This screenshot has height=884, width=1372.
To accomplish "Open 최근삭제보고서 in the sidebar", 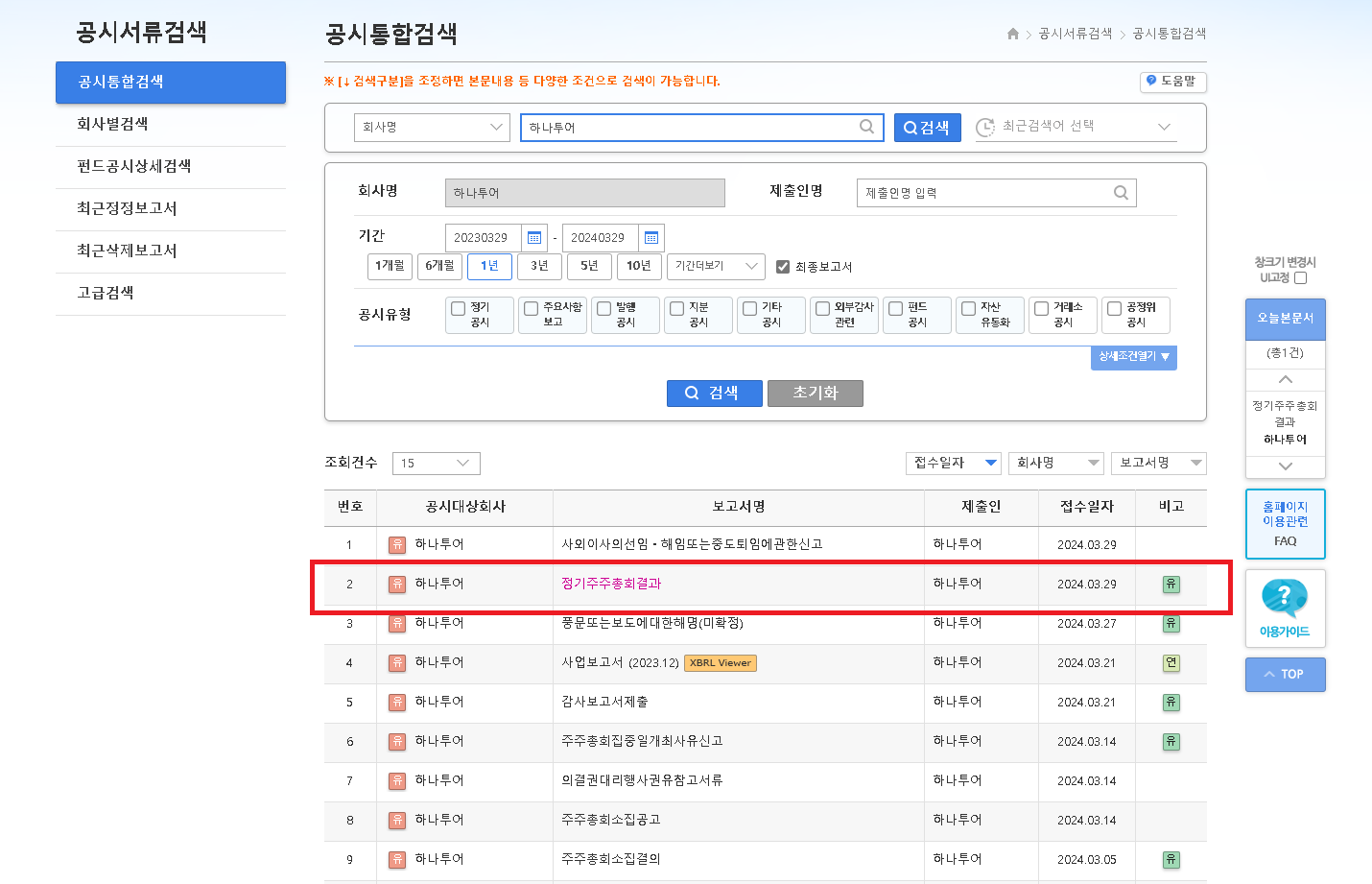I will click(127, 251).
